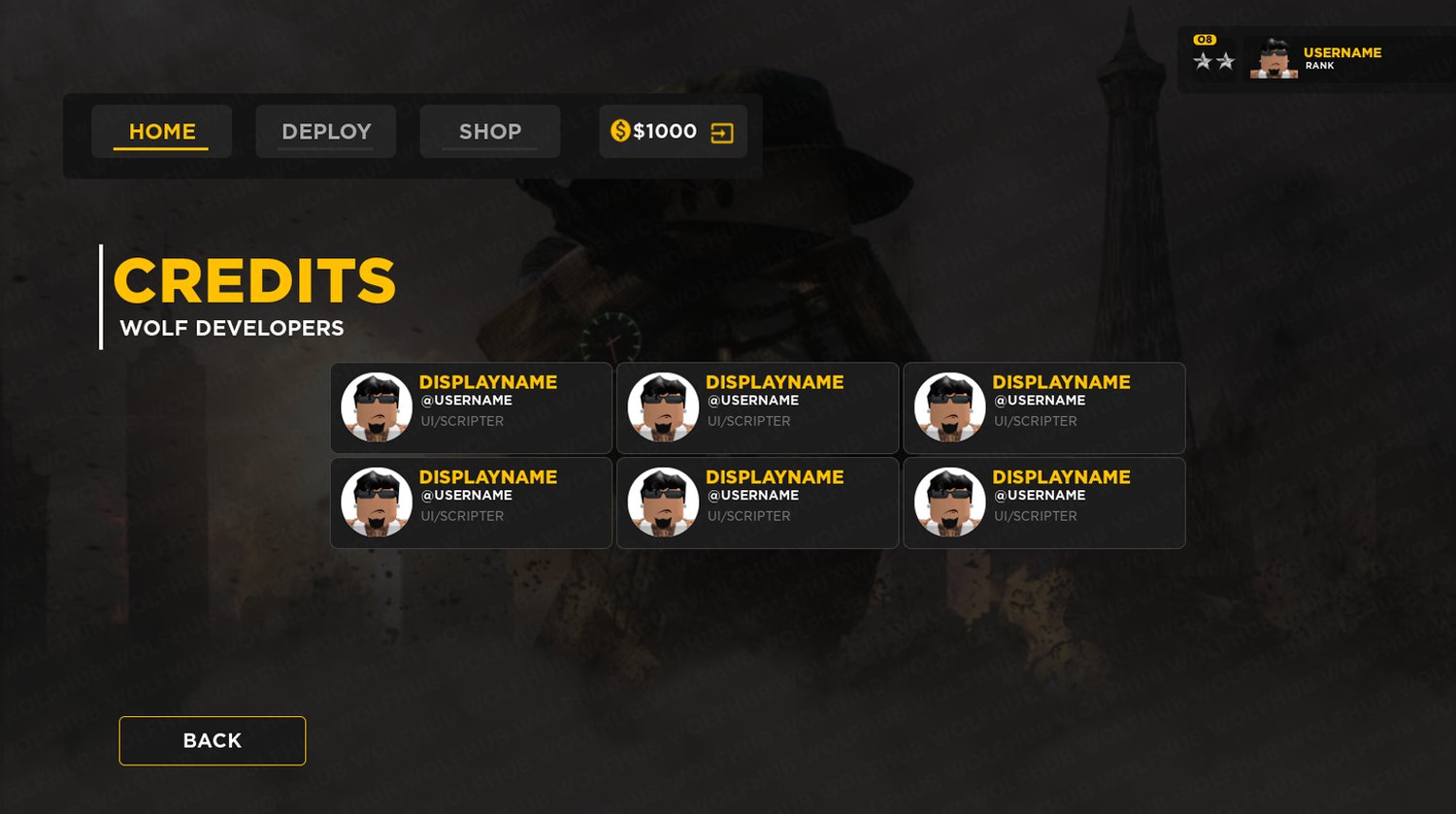The image size is (1456, 814).
Task: Open the HOME tab
Action: 161,131
